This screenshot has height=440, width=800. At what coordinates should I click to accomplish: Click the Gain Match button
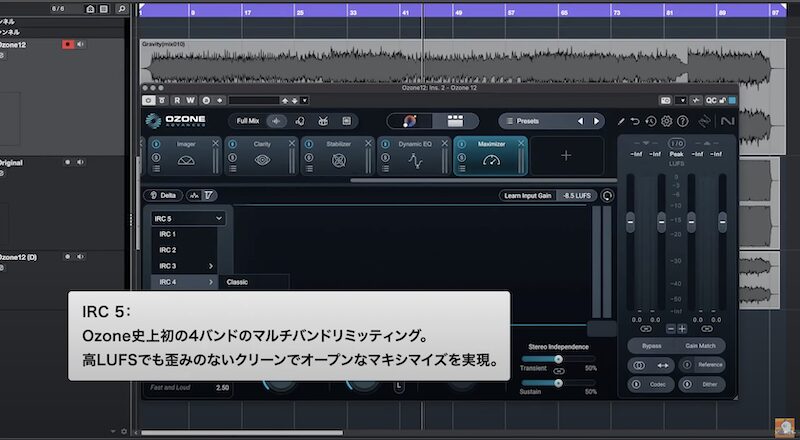(700, 346)
